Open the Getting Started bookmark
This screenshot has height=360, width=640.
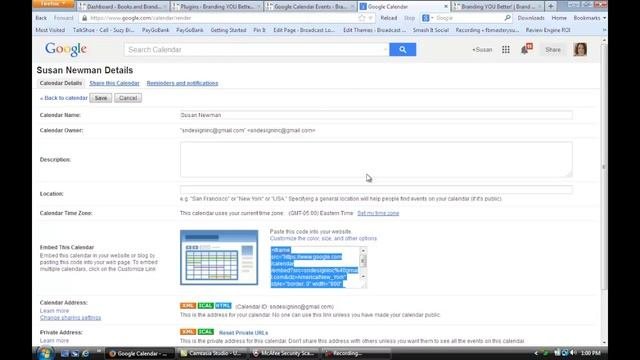pyautogui.click(x=228, y=30)
